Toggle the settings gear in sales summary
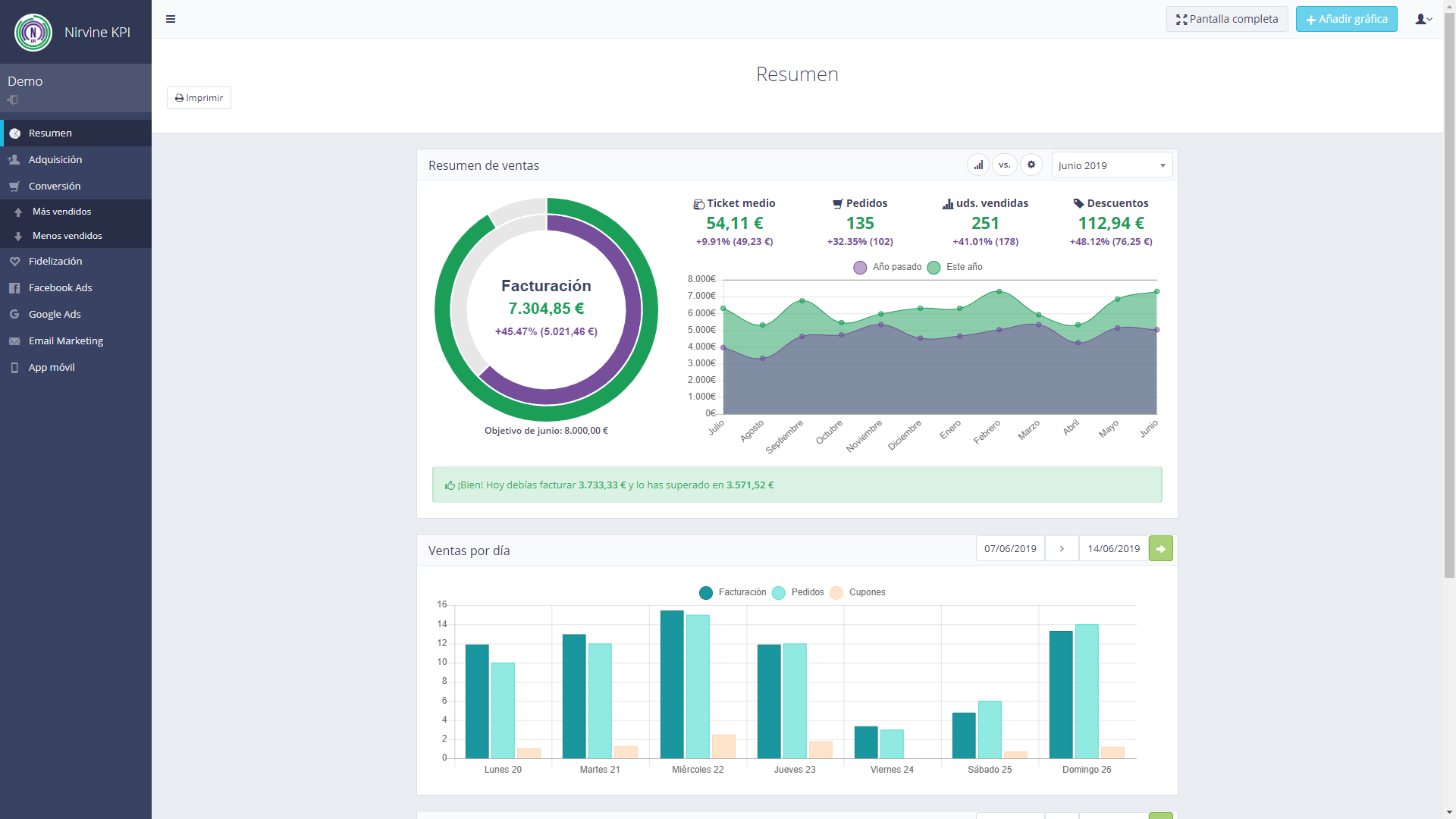The width and height of the screenshot is (1456, 819). click(1031, 165)
